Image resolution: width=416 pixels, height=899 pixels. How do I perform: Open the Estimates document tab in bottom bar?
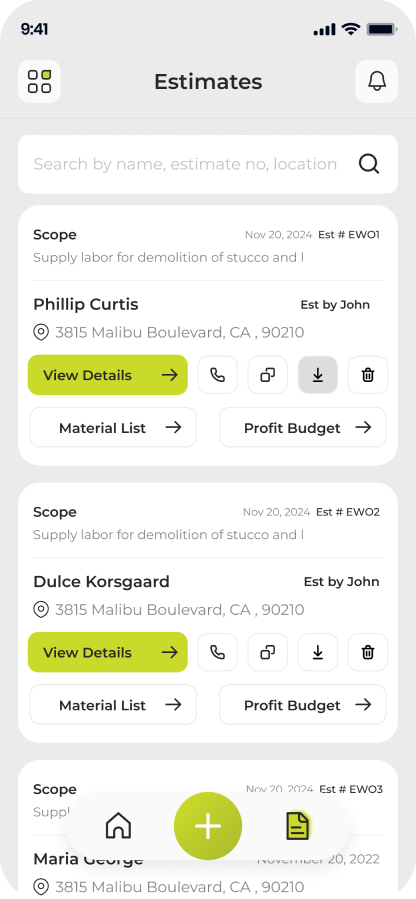click(298, 826)
